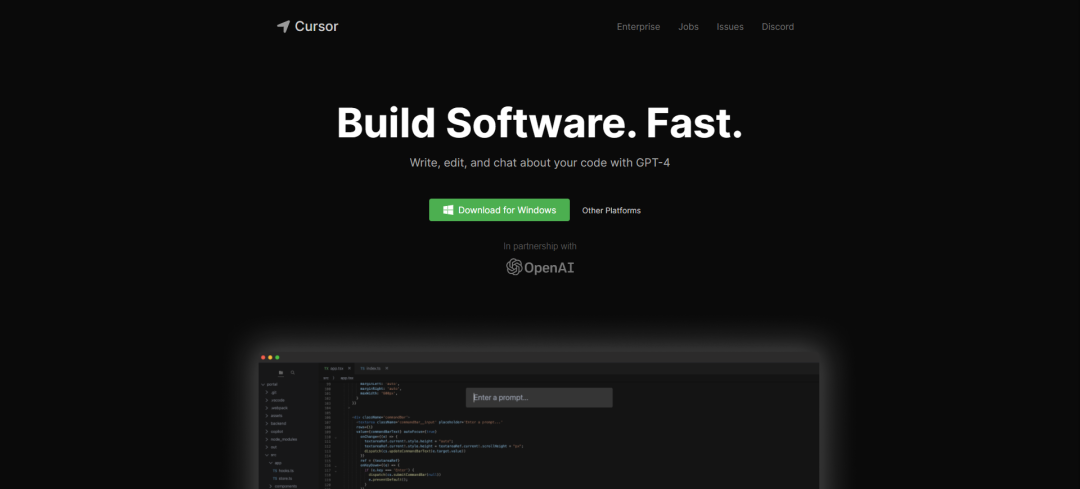The height and width of the screenshot is (489, 1080).
Task: Switch to the app.tsx editor tab
Action: coord(337,368)
